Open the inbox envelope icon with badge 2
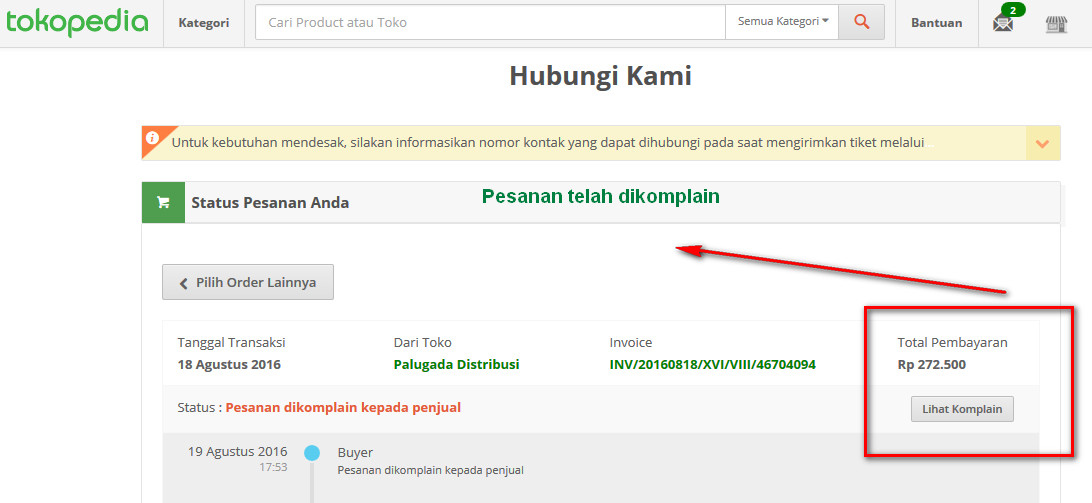The image size is (1092, 503). [x=1004, y=21]
